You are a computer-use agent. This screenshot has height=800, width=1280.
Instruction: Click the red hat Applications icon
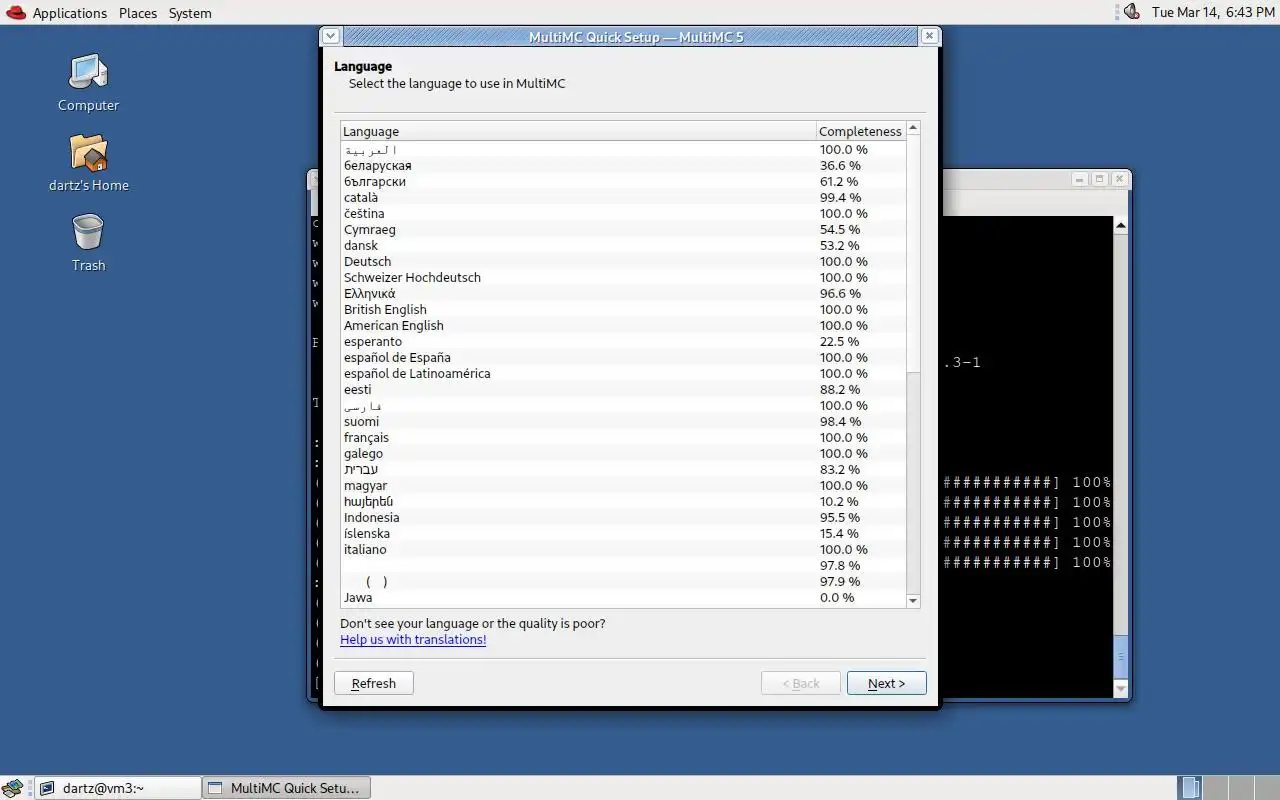pos(16,12)
